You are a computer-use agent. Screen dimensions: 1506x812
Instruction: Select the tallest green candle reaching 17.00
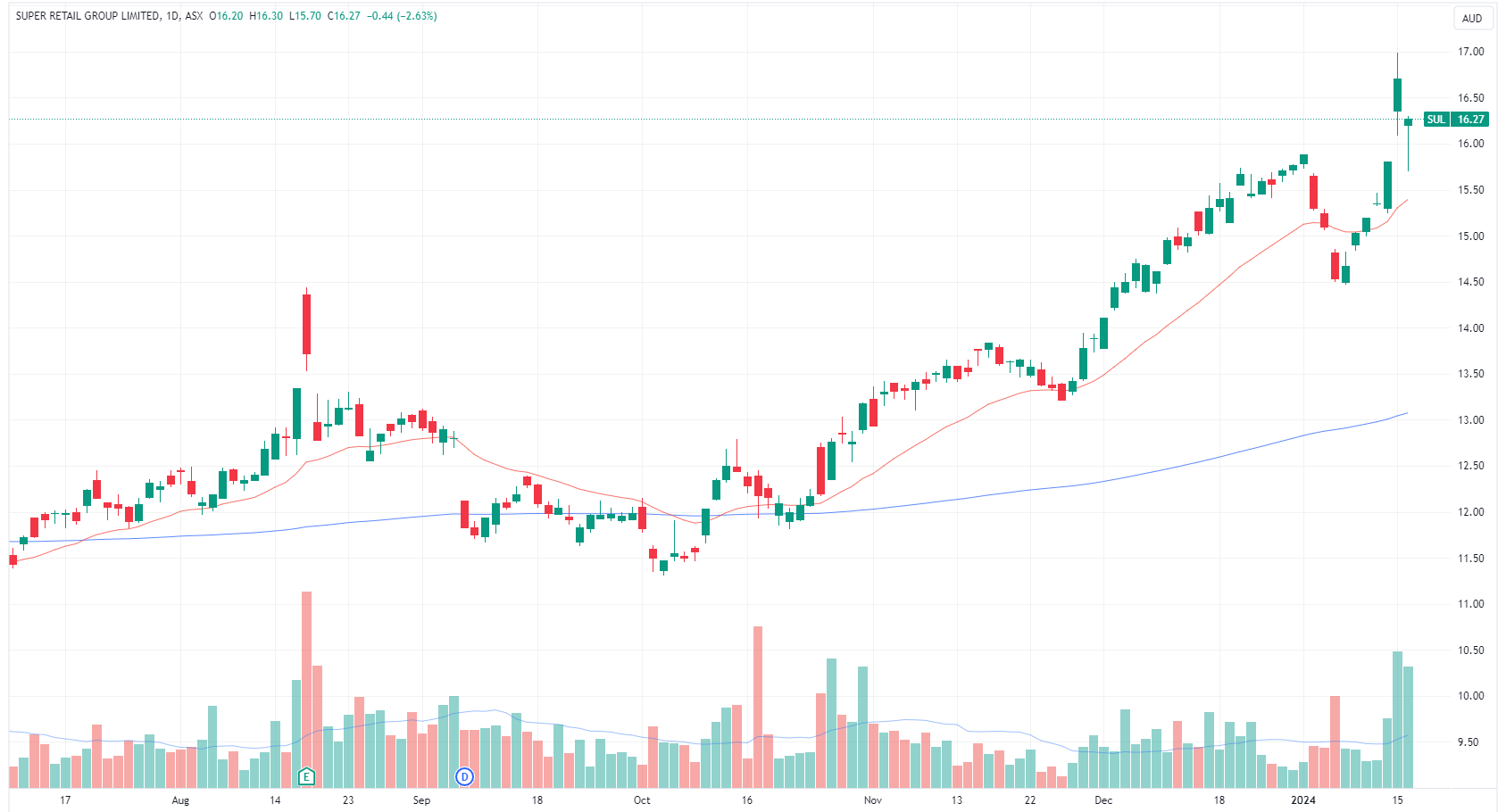(1397, 95)
